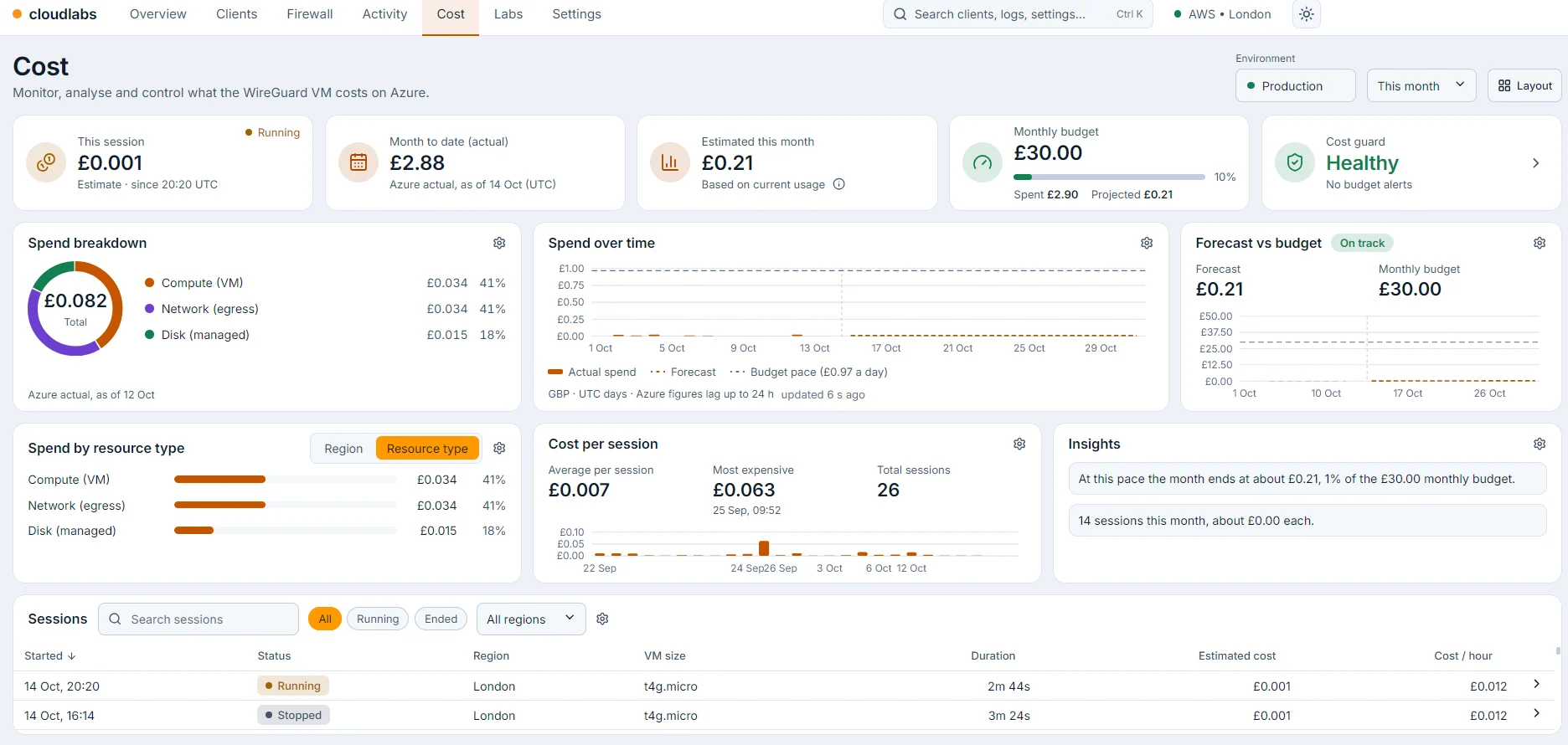Go to the Firewall tab

tap(310, 14)
